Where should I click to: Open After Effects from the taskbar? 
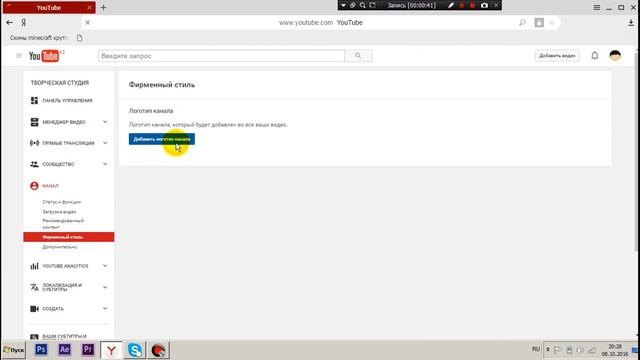click(x=64, y=350)
